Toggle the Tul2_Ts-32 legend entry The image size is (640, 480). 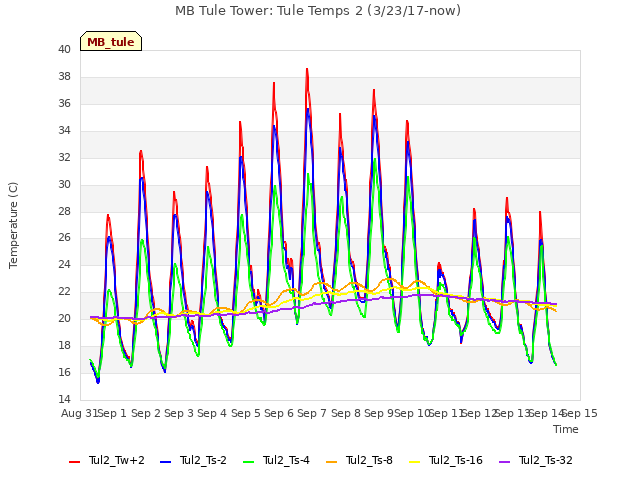(x=536, y=460)
